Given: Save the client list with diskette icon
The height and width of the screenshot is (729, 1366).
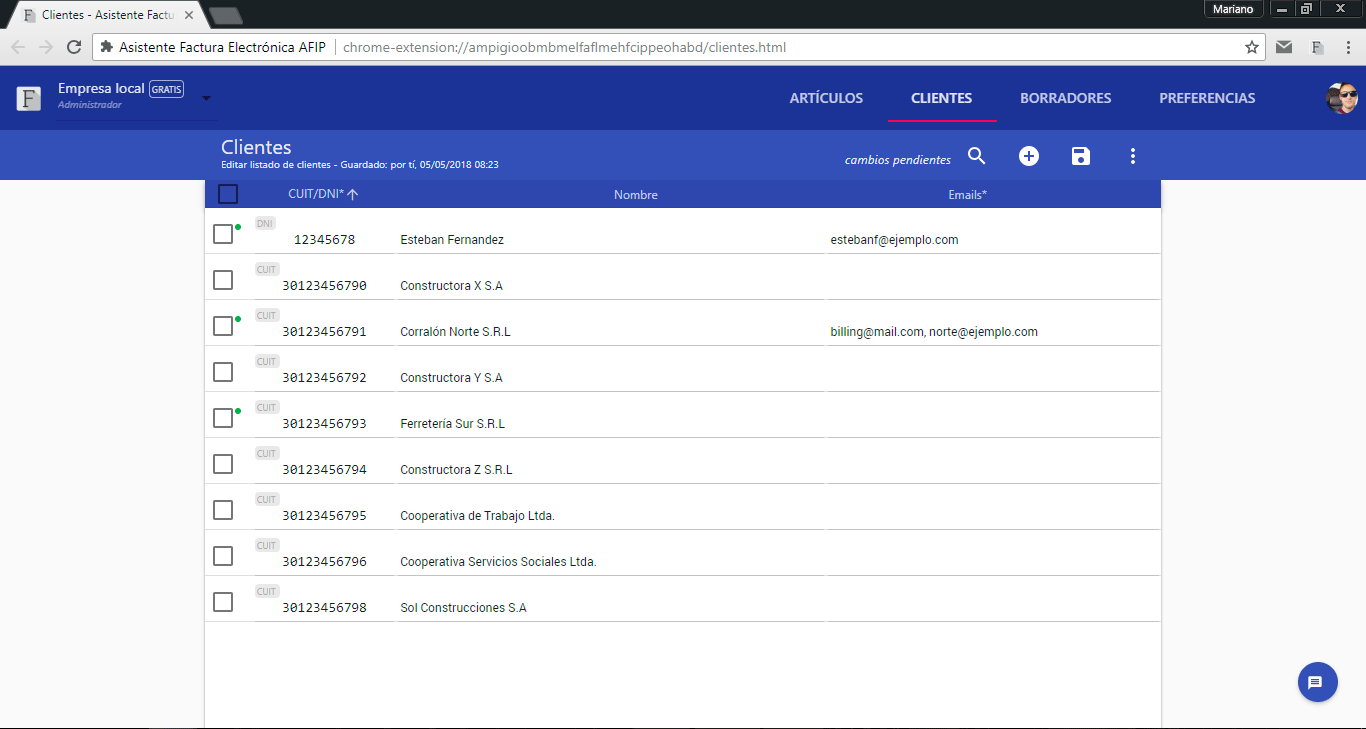Looking at the screenshot, I should [1081, 156].
